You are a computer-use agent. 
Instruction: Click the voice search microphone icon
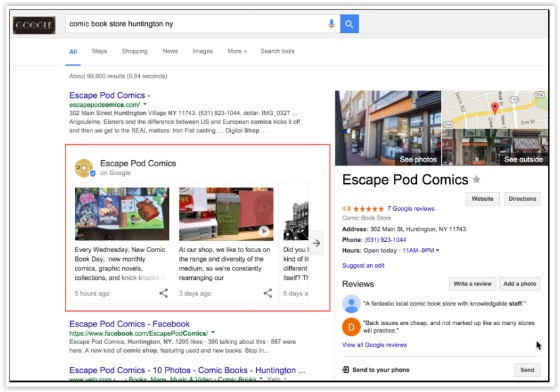tap(331, 24)
